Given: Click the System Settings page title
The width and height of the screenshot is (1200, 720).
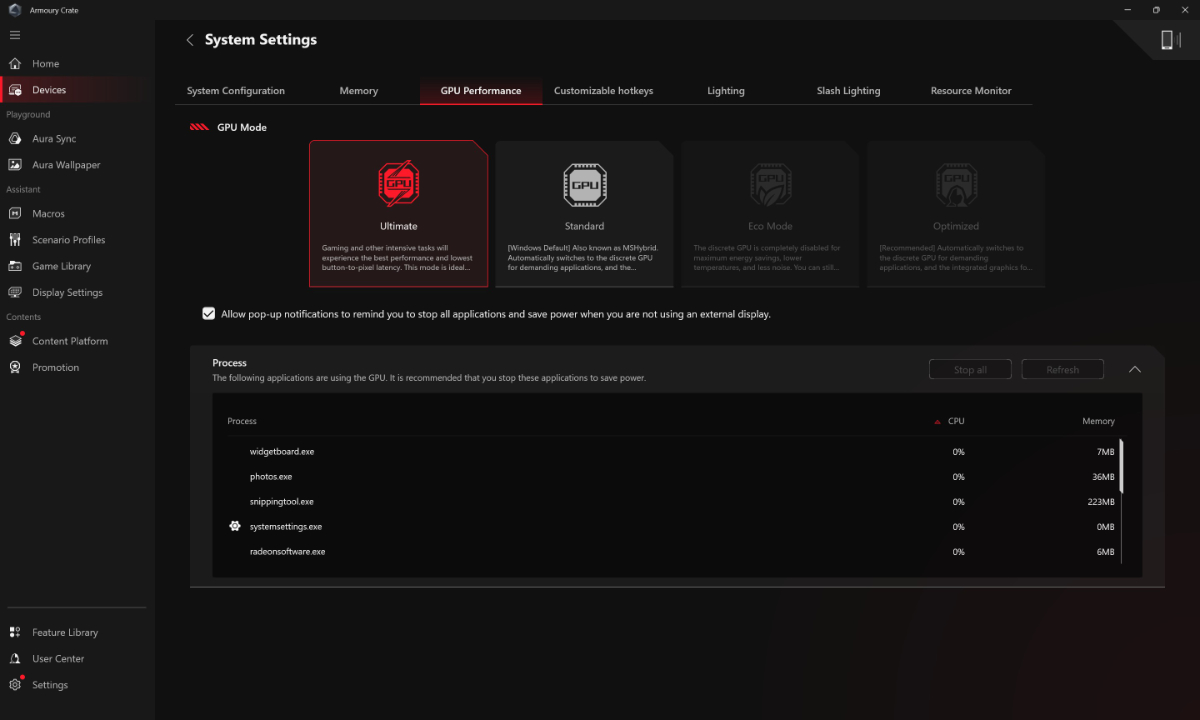Looking at the screenshot, I should click(x=261, y=40).
